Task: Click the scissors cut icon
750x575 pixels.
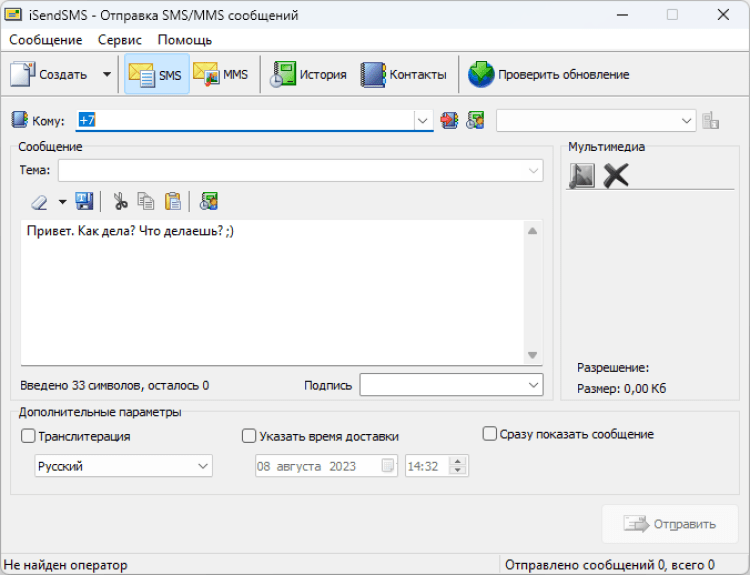Action: coord(121,201)
